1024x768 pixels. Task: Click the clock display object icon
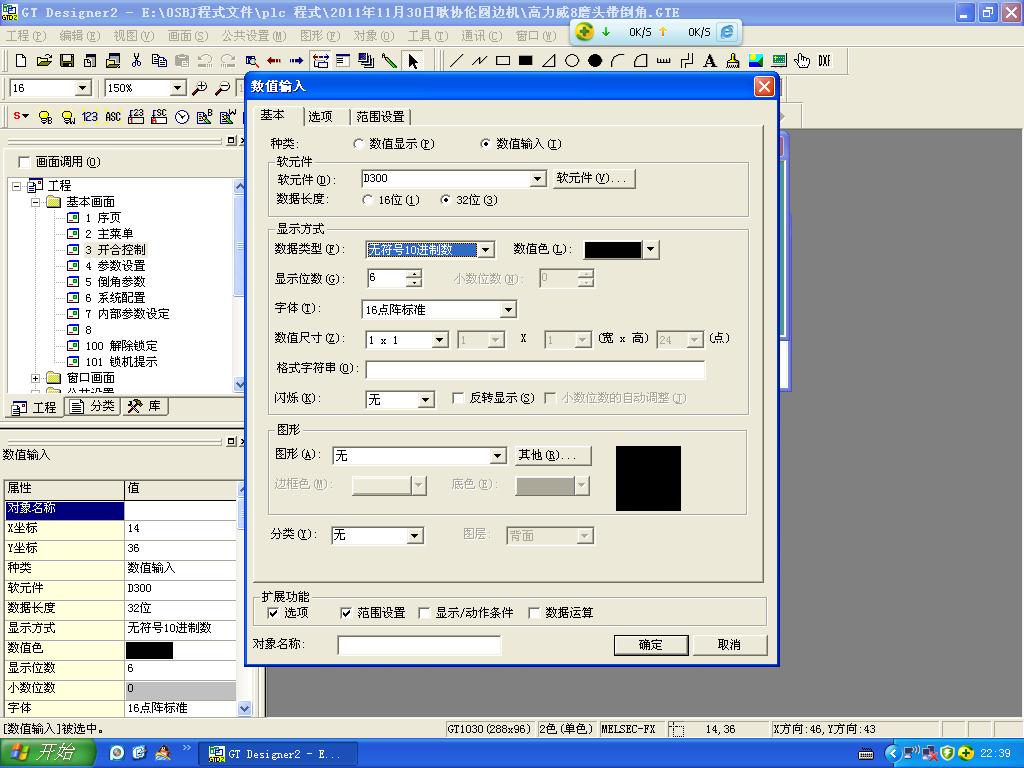pyautogui.click(x=182, y=117)
